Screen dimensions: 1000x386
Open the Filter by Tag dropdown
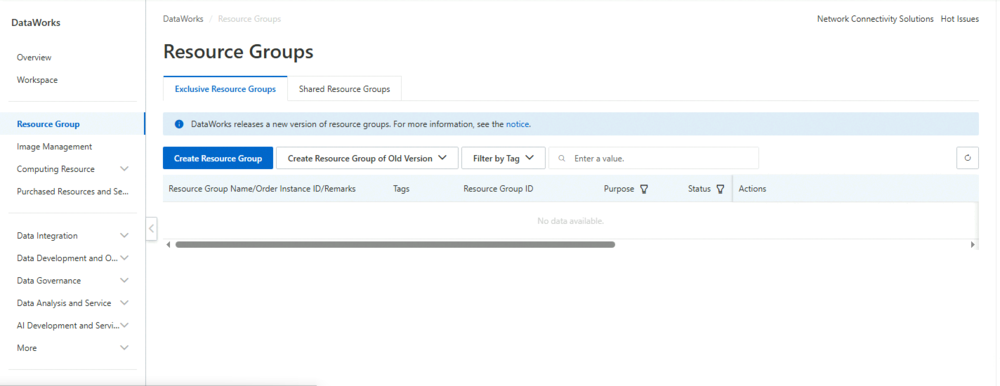(x=503, y=158)
